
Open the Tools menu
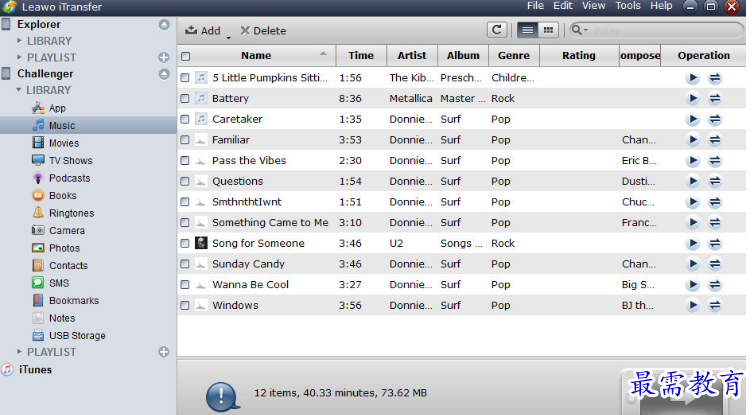[628, 6]
